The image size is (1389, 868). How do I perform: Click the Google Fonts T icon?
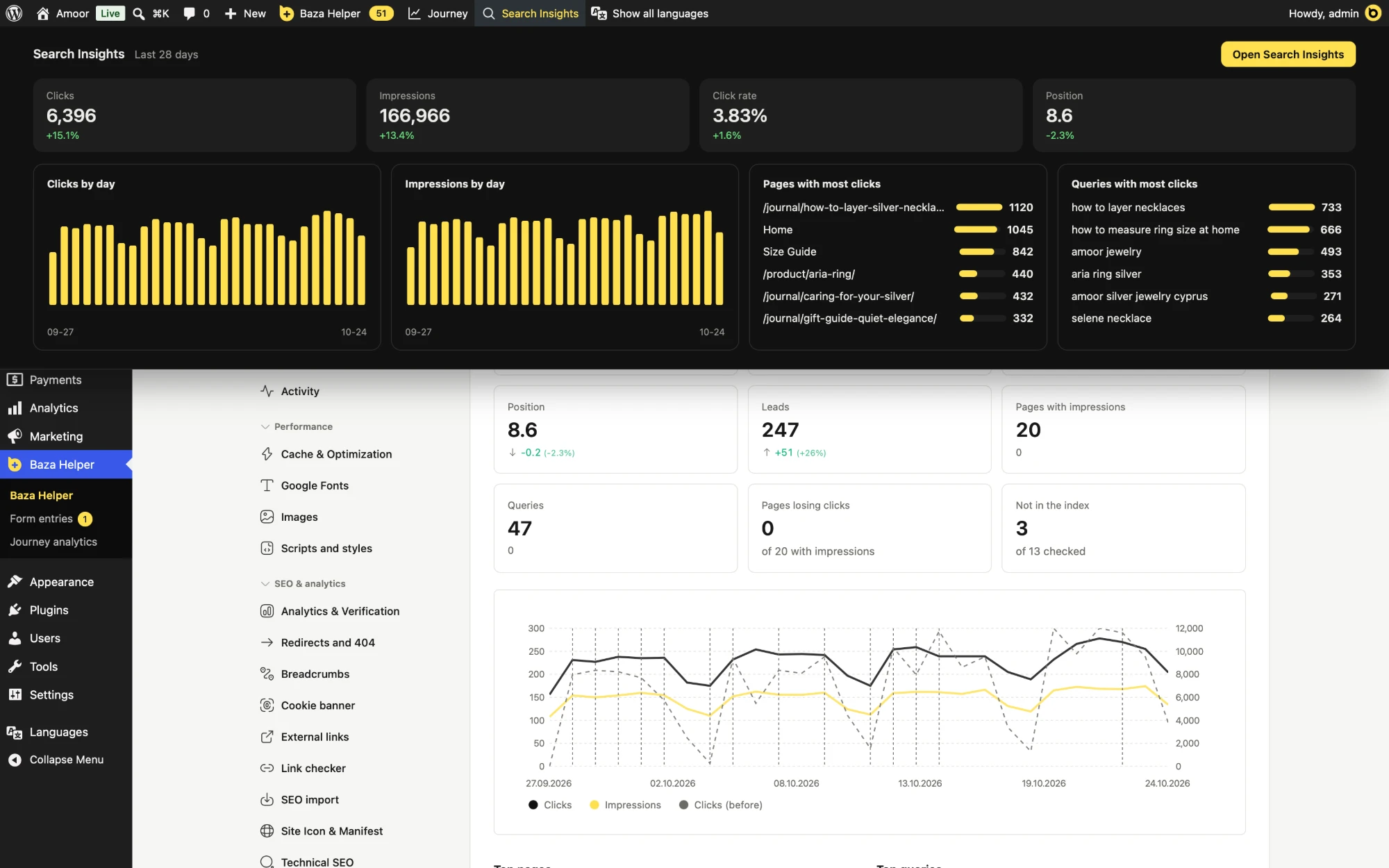pos(267,485)
